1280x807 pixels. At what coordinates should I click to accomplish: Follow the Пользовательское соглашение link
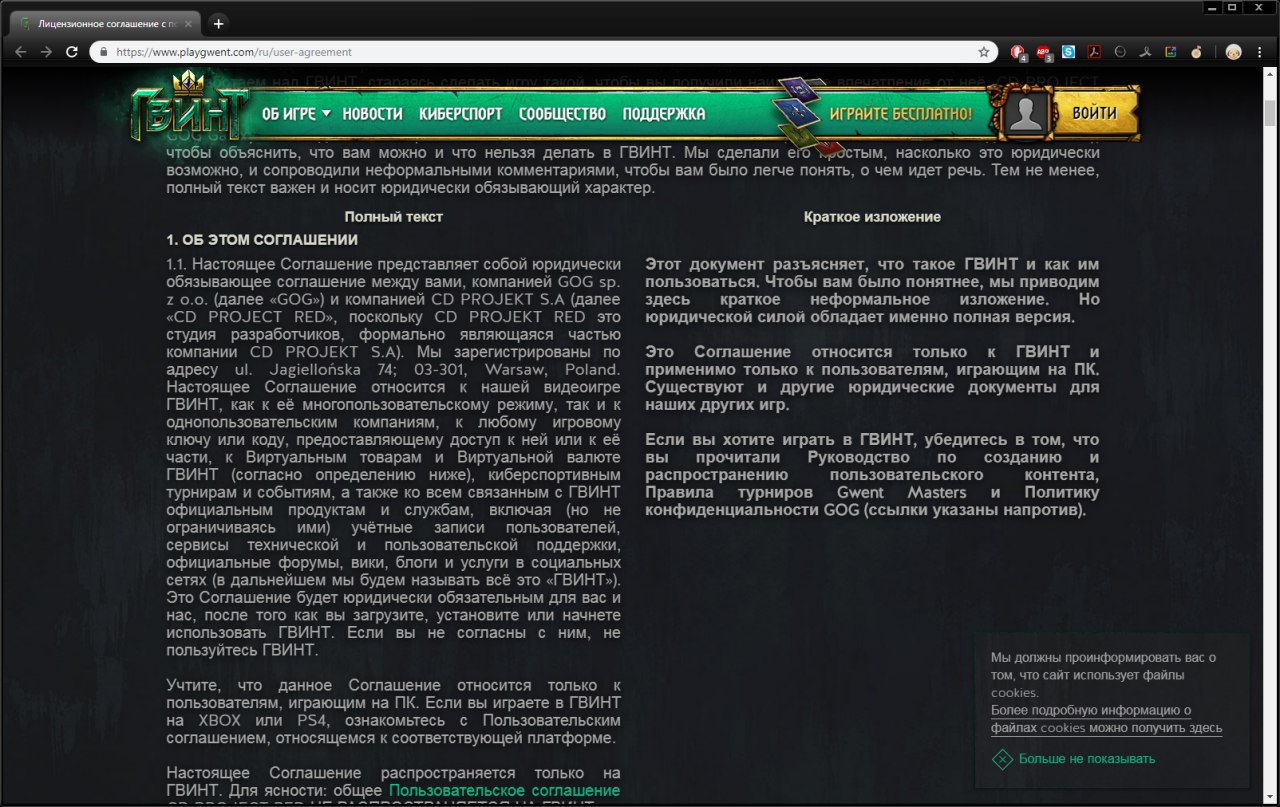(504, 791)
